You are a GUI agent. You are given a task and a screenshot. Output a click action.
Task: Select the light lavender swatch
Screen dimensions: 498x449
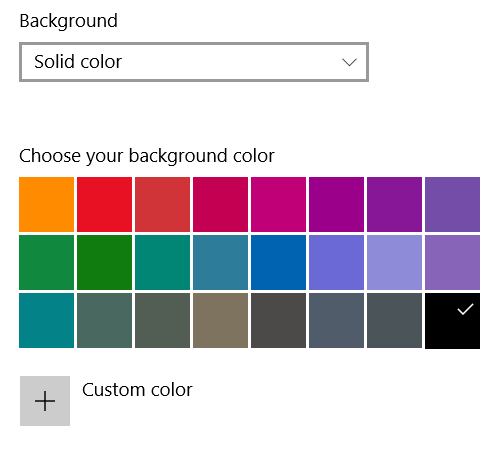pos(394,262)
